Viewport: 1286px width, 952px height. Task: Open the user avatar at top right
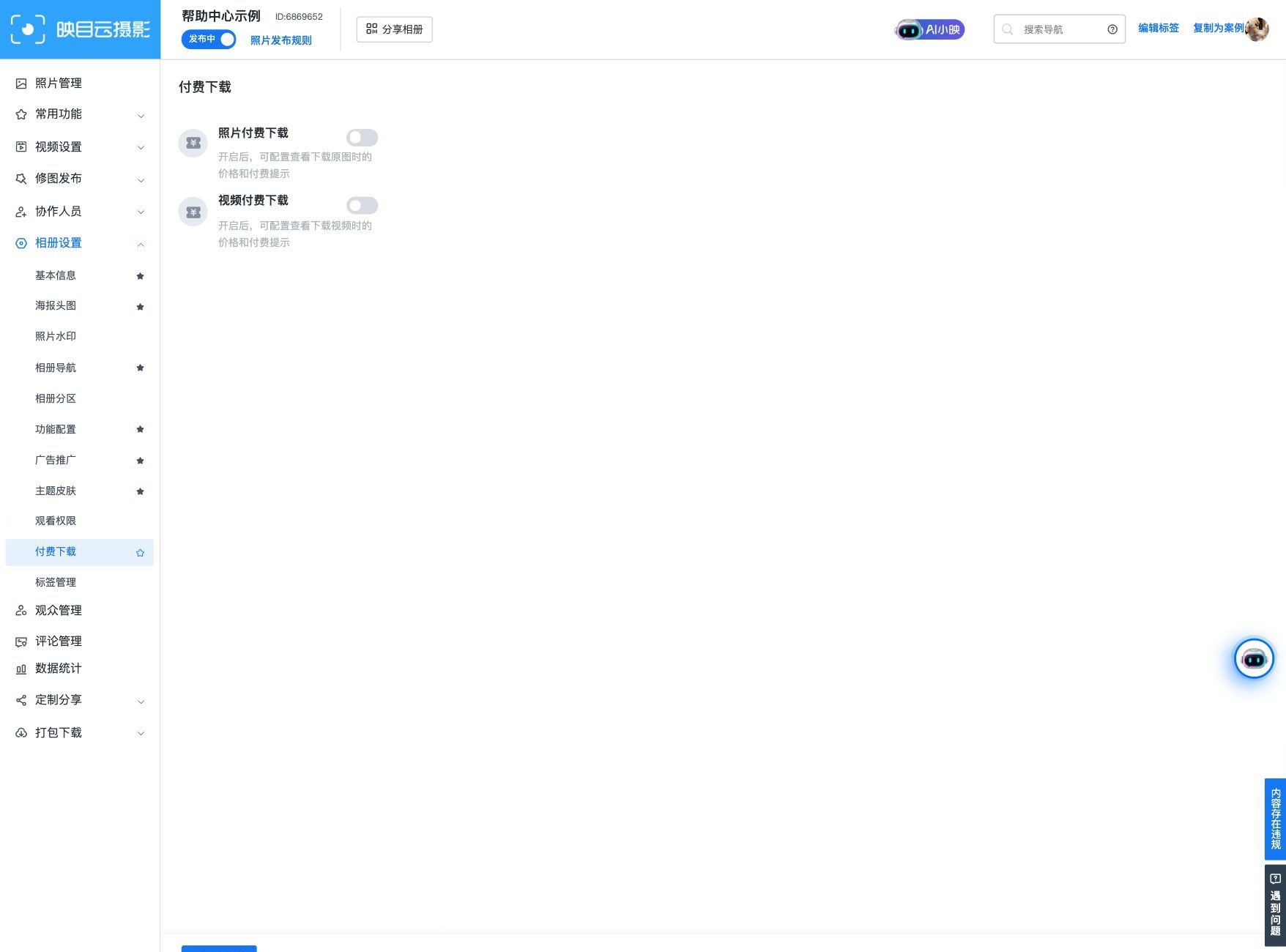(1257, 29)
